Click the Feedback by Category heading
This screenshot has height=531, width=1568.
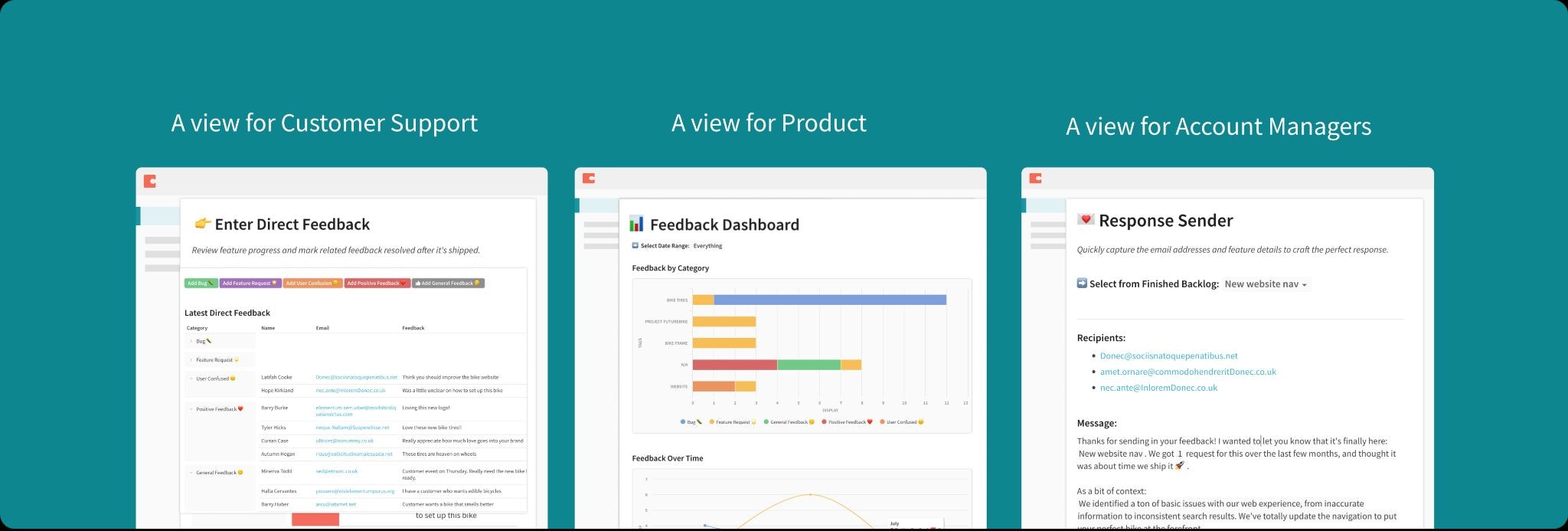click(671, 268)
